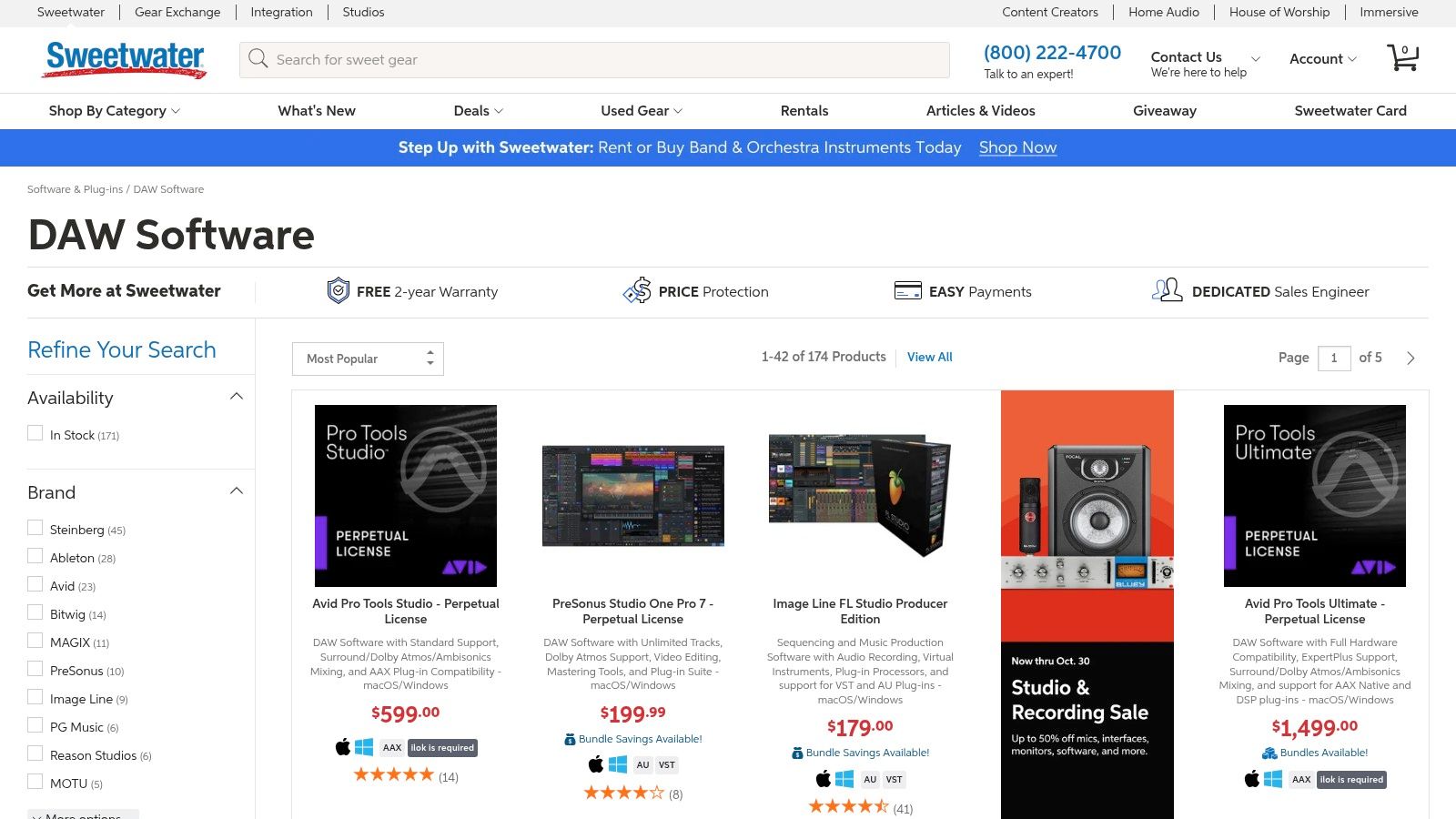Tick the Ableton brand checkbox
The height and width of the screenshot is (819, 1456).
[x=35, y=557]
